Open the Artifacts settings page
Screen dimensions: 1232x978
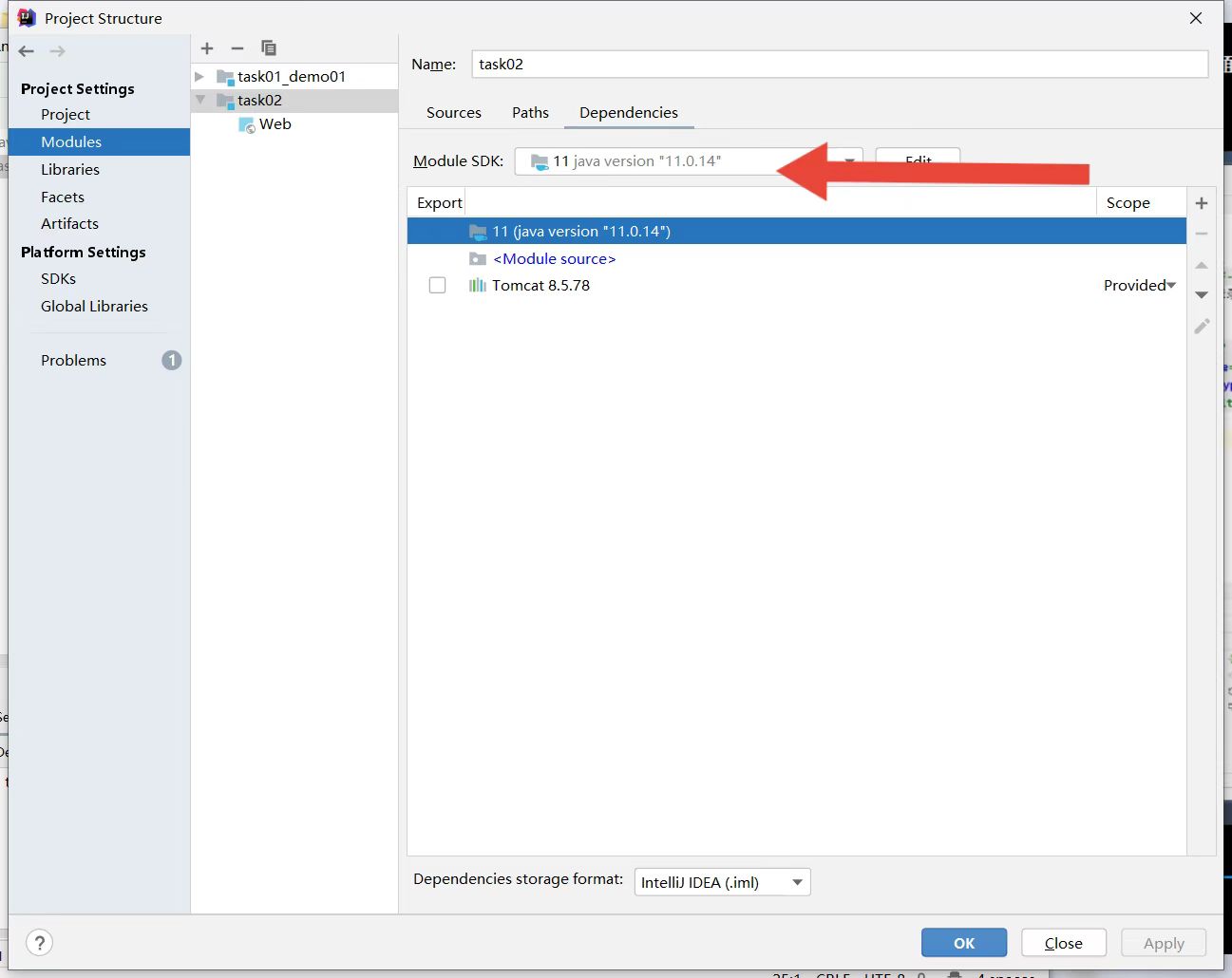click(x=69, y=223)
